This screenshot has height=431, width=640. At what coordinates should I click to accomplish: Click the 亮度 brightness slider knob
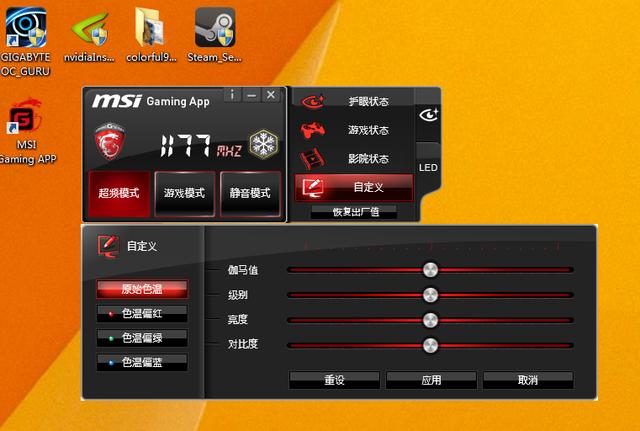pos(430,320)
